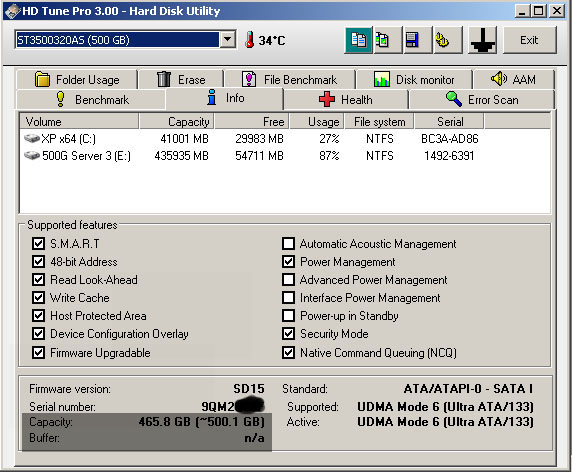Click the '29983 MB' free value
This screenshot has width=572, height=472.
(x=259, y=139)
